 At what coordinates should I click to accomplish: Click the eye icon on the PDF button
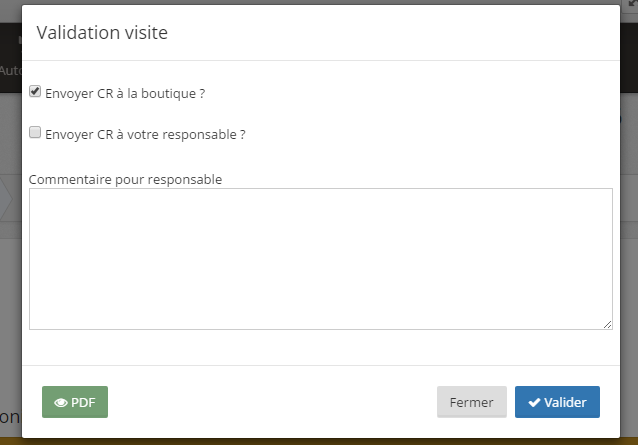point(61,402)
